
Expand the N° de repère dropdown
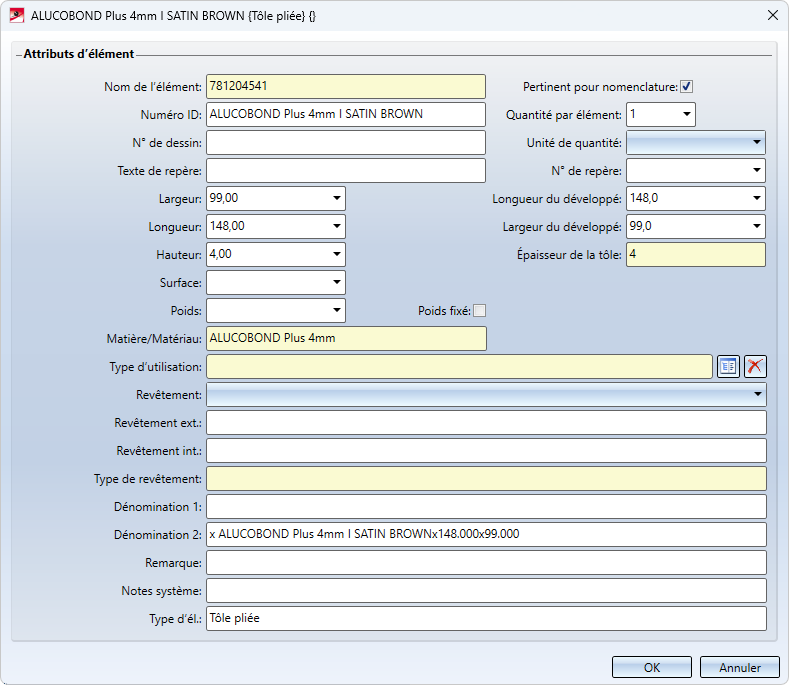point(755,171)
